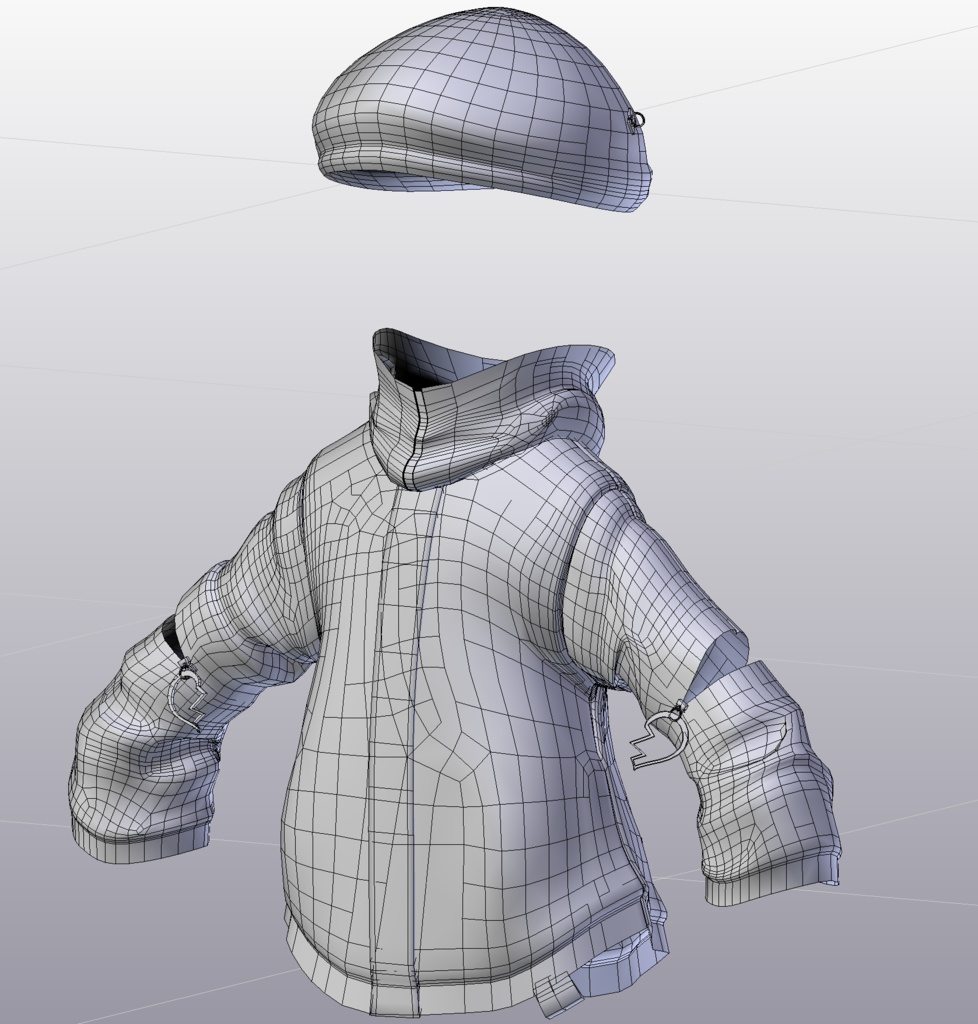The image size is (978, 1024).
Task: Click the small button detail on the beret
Action: pos(637,117)
